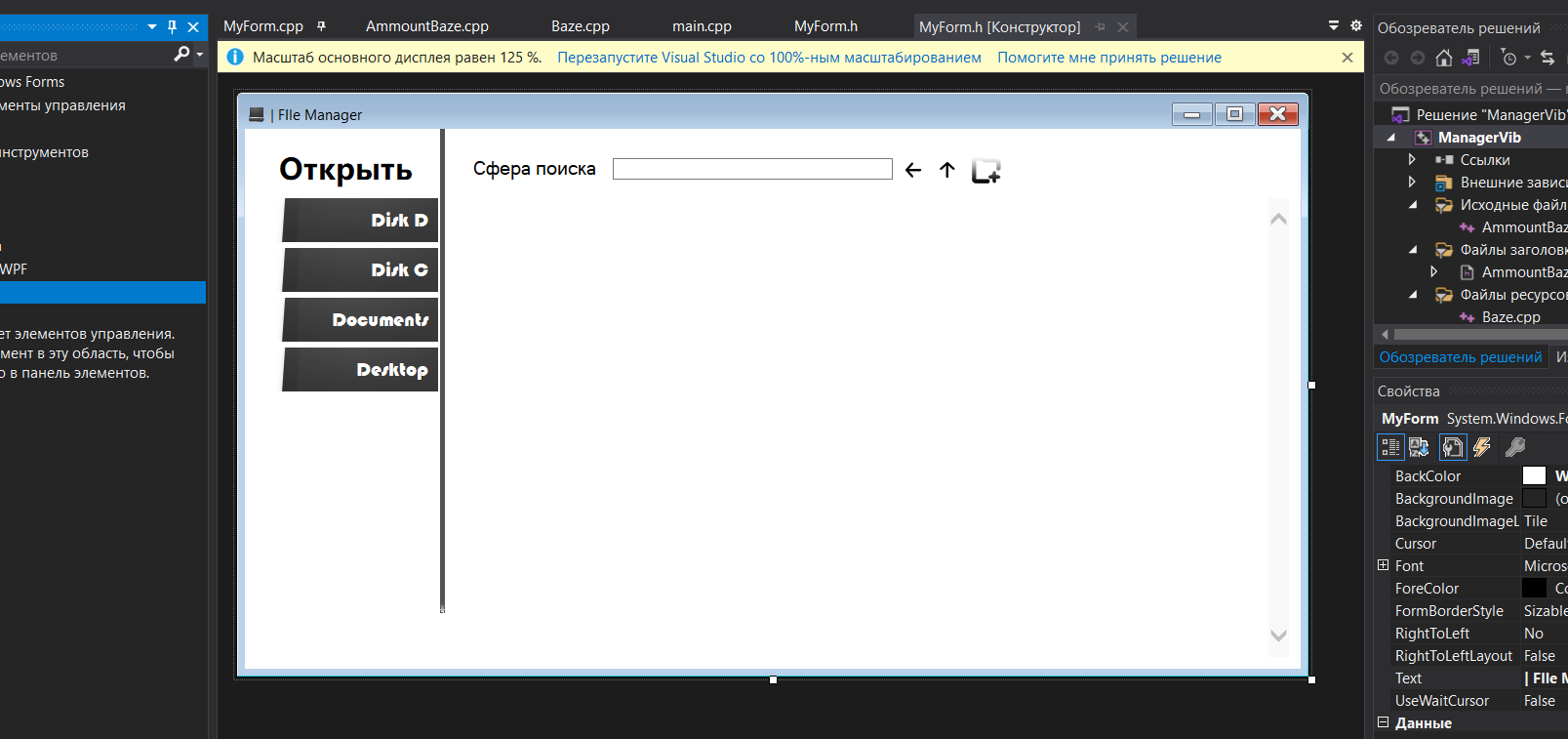This screenshot has height=739, width=1568.
Task: Click the info icon in the scaling notification bar
Action: click(x=235, y=58)
